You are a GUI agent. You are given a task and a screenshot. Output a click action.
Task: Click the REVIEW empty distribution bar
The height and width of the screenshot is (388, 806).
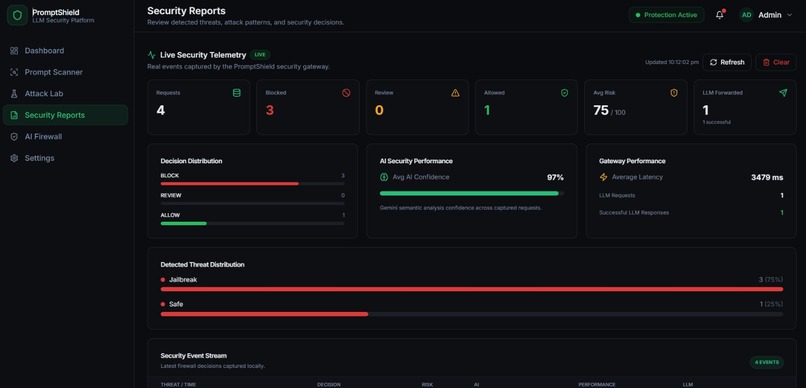click(x=252, y=204)
